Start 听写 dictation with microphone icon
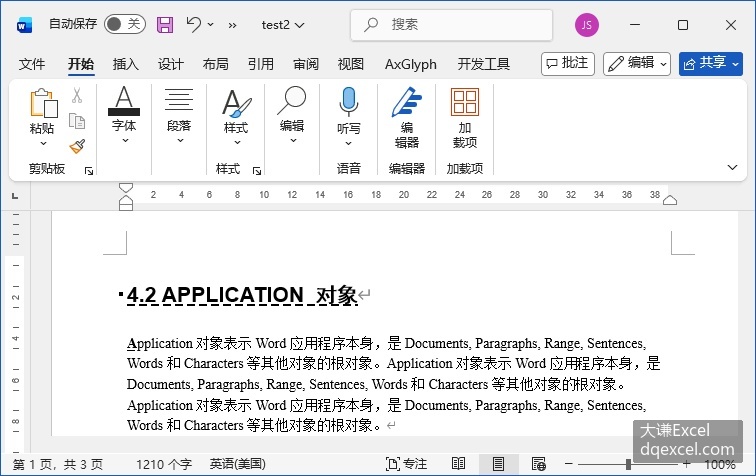Screen dimensions: 756x476 [349, 103]
